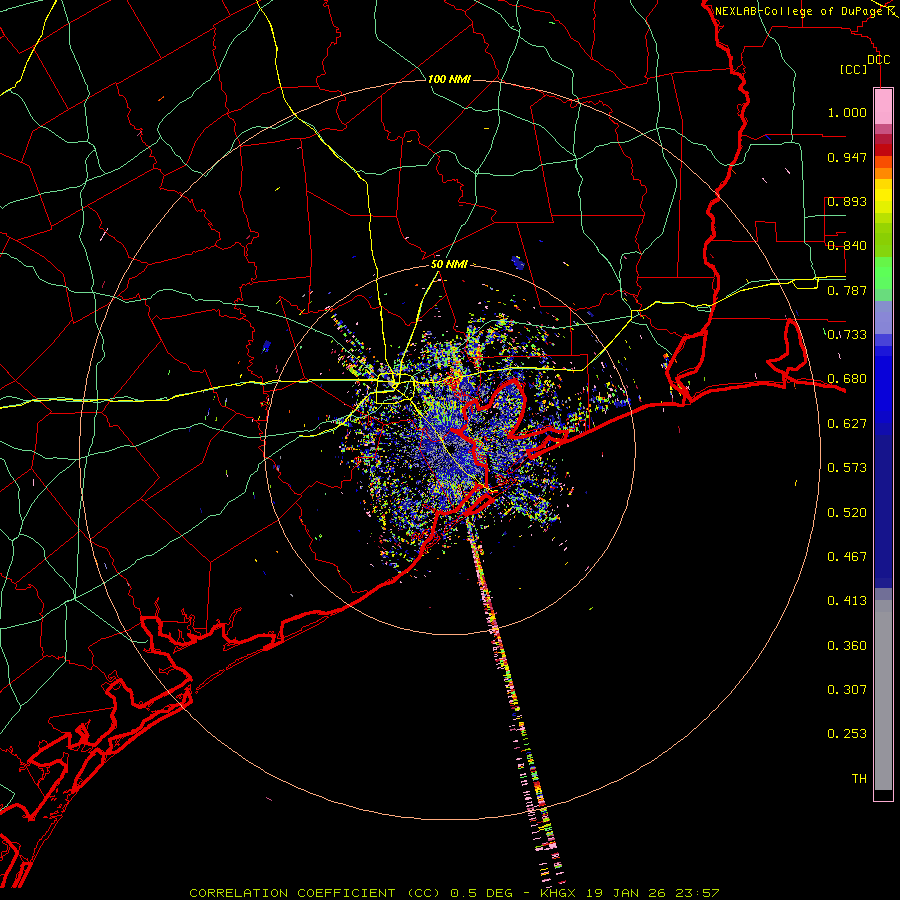The image size is (900, 900).
Task: Click the 1.000 value on the color scale
Action: coord(847,112)
